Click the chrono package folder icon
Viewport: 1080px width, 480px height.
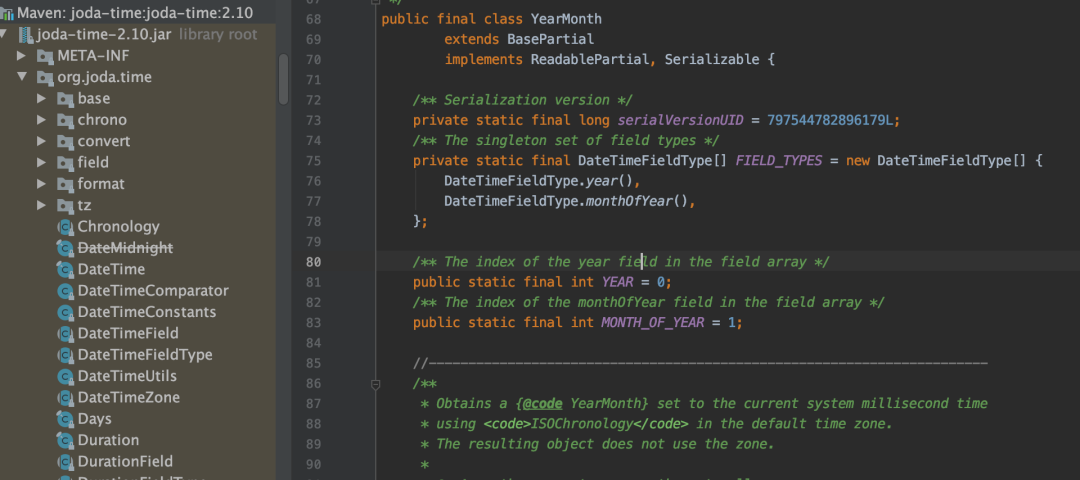point(65,120)
